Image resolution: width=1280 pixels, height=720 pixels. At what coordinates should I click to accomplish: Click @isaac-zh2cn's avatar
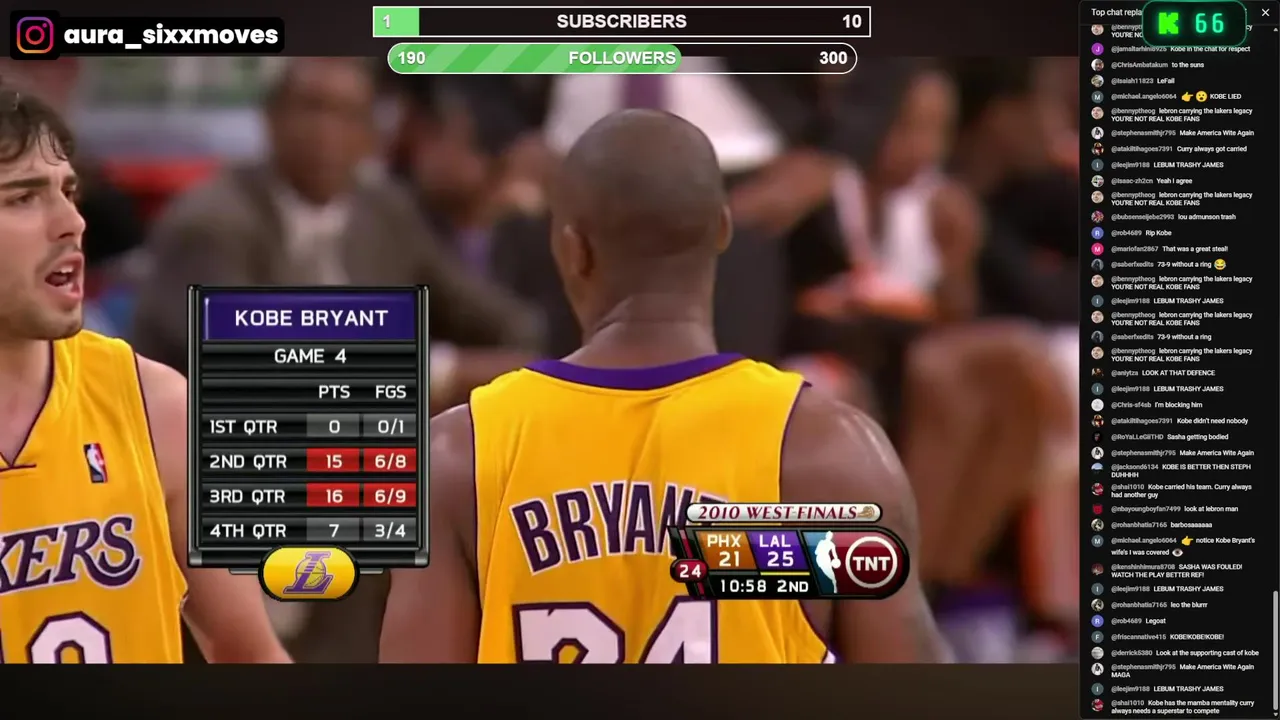tap(1098, 181)
